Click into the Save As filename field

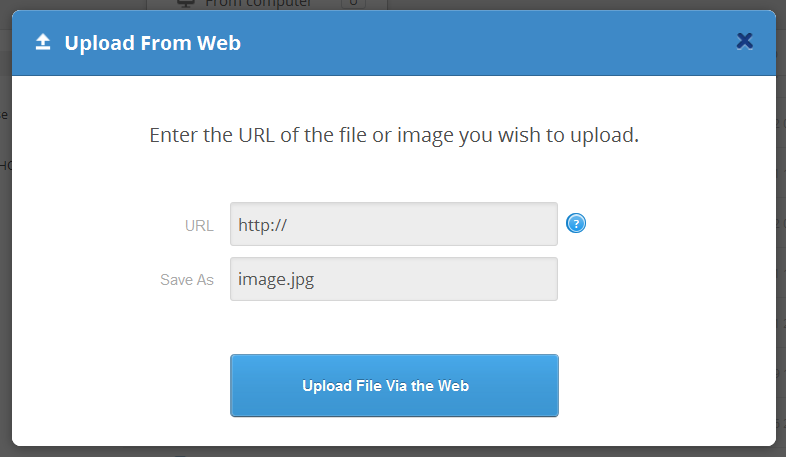(393, 279)
